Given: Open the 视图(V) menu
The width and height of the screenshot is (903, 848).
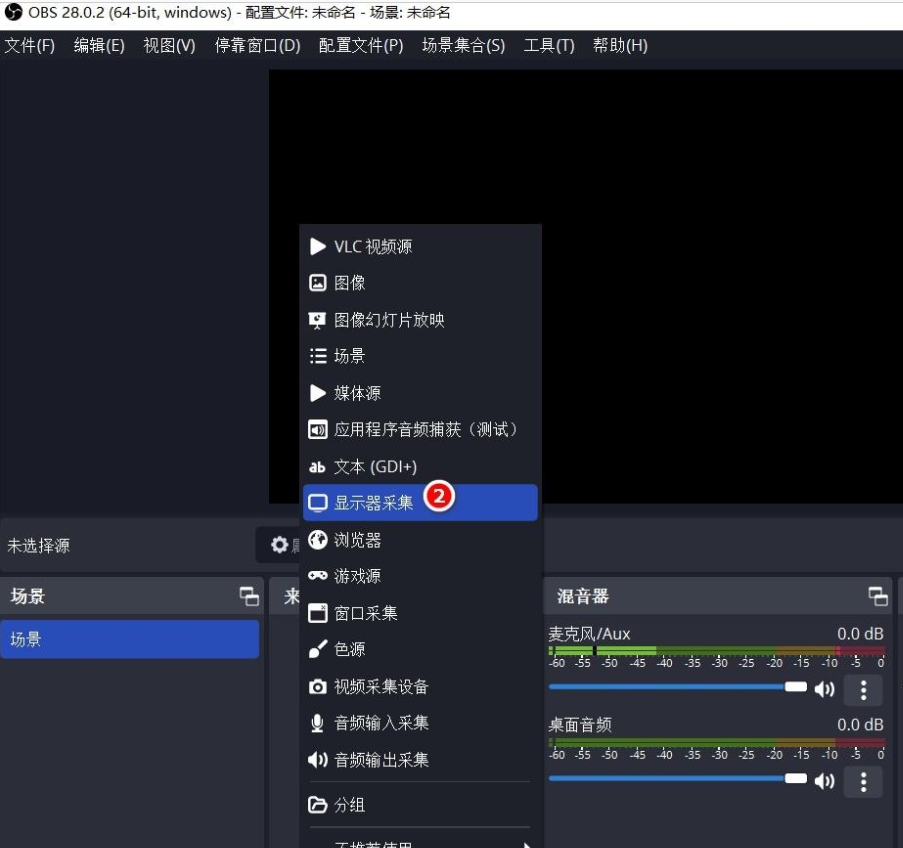Looking at the screenshot, I should (x=169, y=46).
